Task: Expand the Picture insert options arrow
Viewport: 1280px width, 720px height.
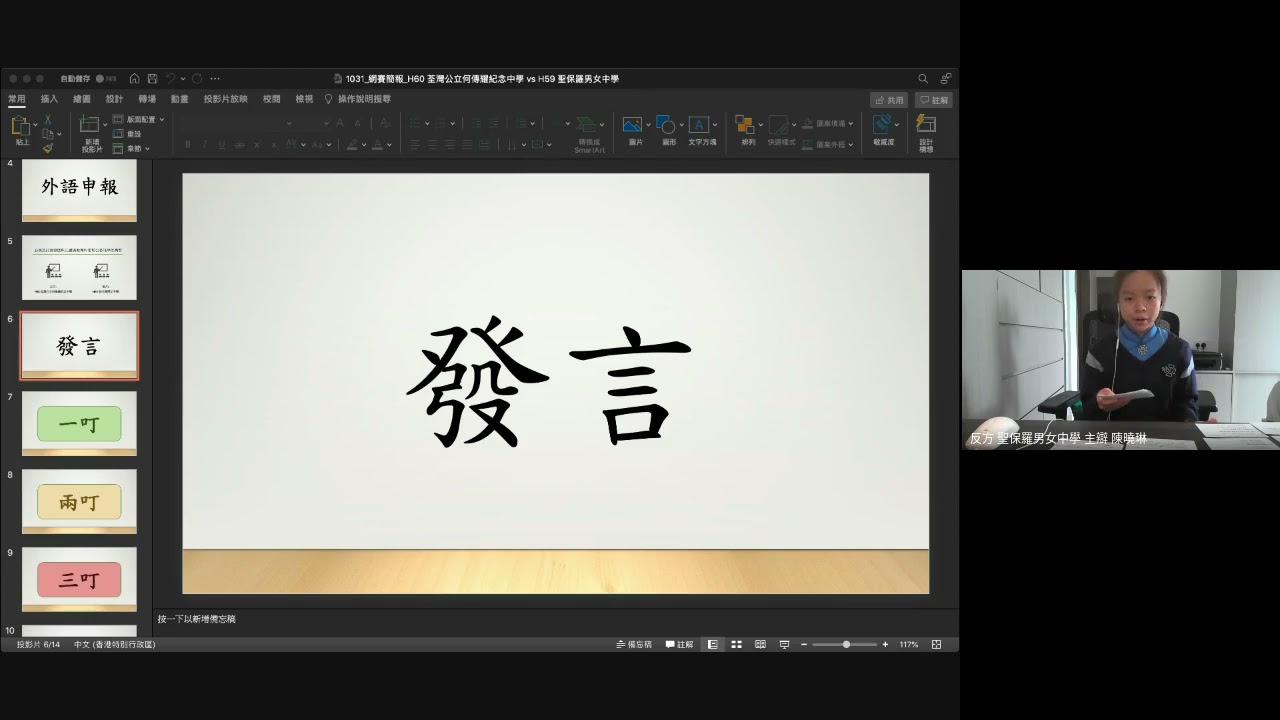Action: (648, 125)
